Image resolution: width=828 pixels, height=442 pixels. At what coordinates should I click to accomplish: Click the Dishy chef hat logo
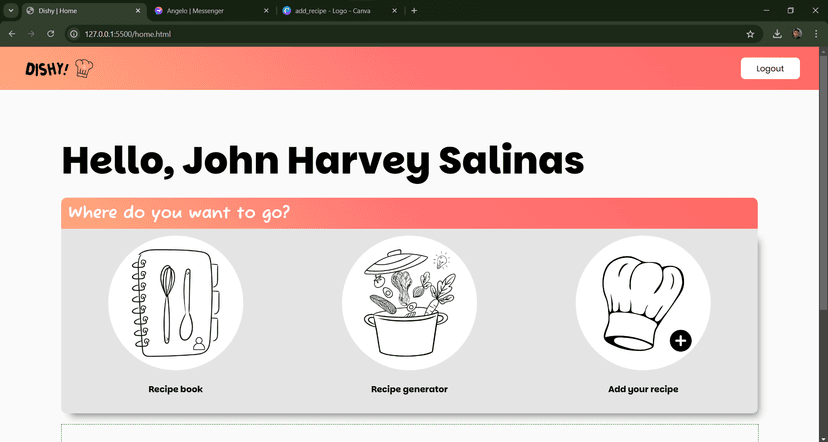(x=84, y=68)
